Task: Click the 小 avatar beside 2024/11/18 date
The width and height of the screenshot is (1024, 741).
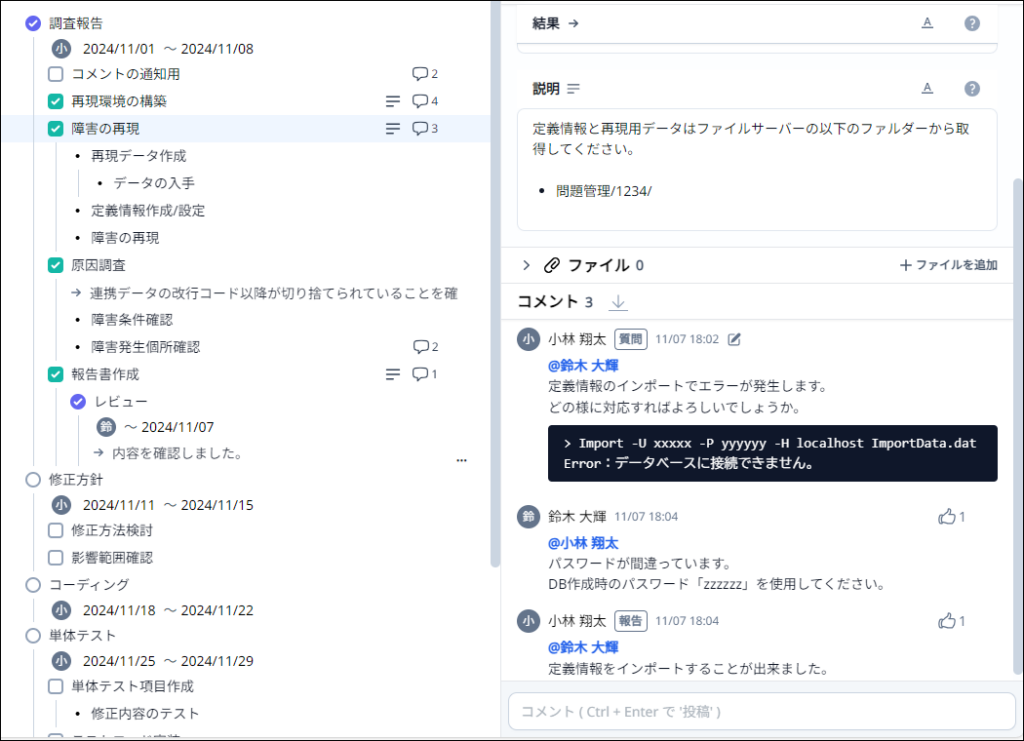Action: pos(61,610)
